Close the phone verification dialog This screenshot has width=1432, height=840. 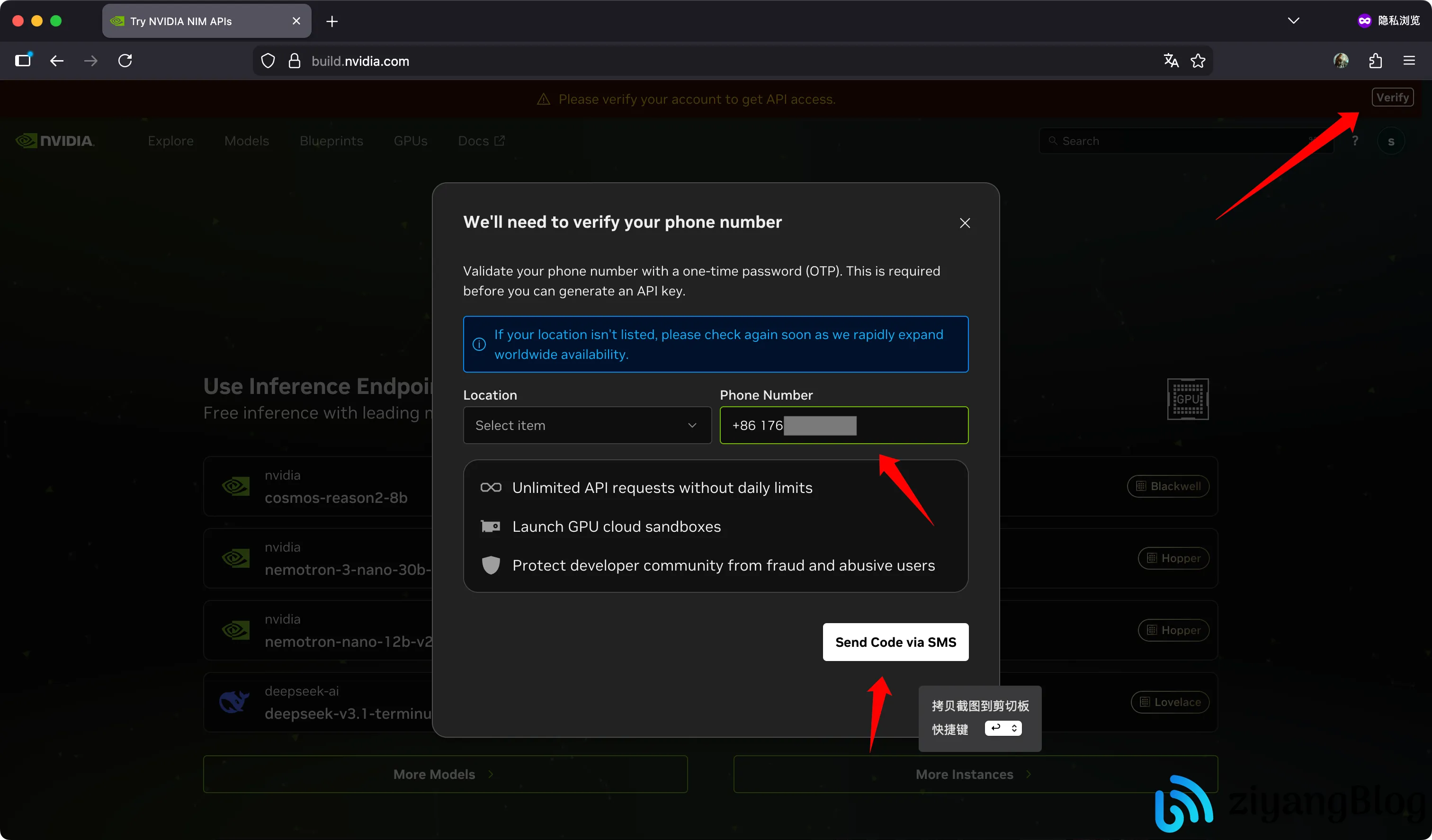[964, 223]
